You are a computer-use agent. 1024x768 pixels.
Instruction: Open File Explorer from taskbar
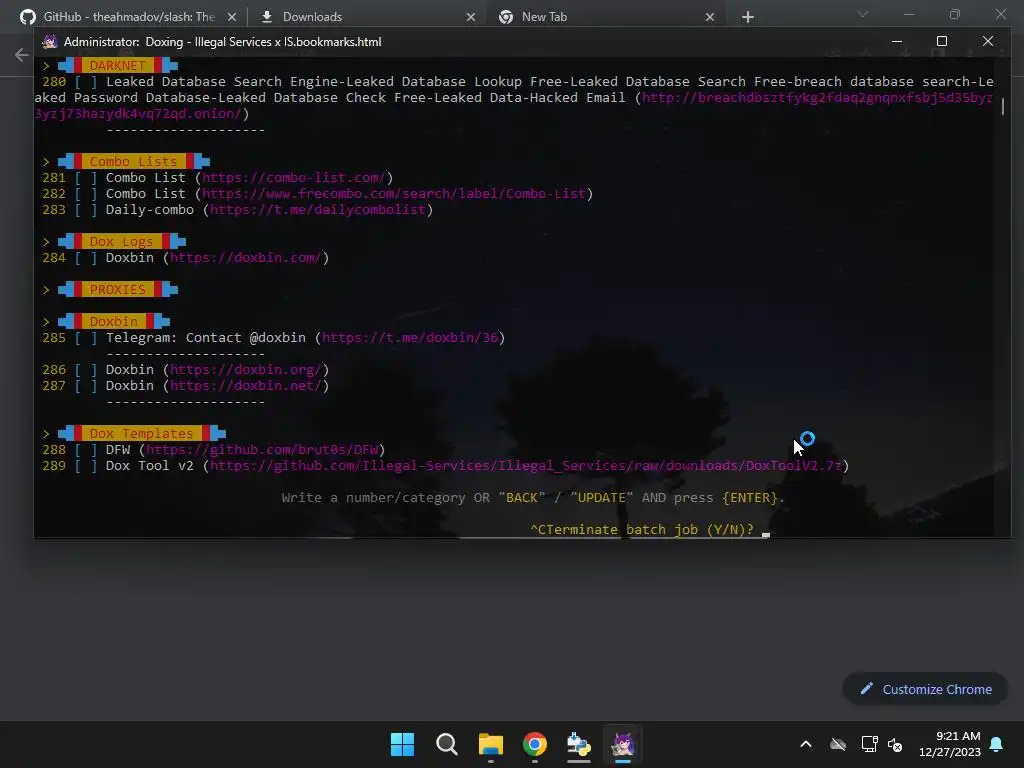point(490,744)
